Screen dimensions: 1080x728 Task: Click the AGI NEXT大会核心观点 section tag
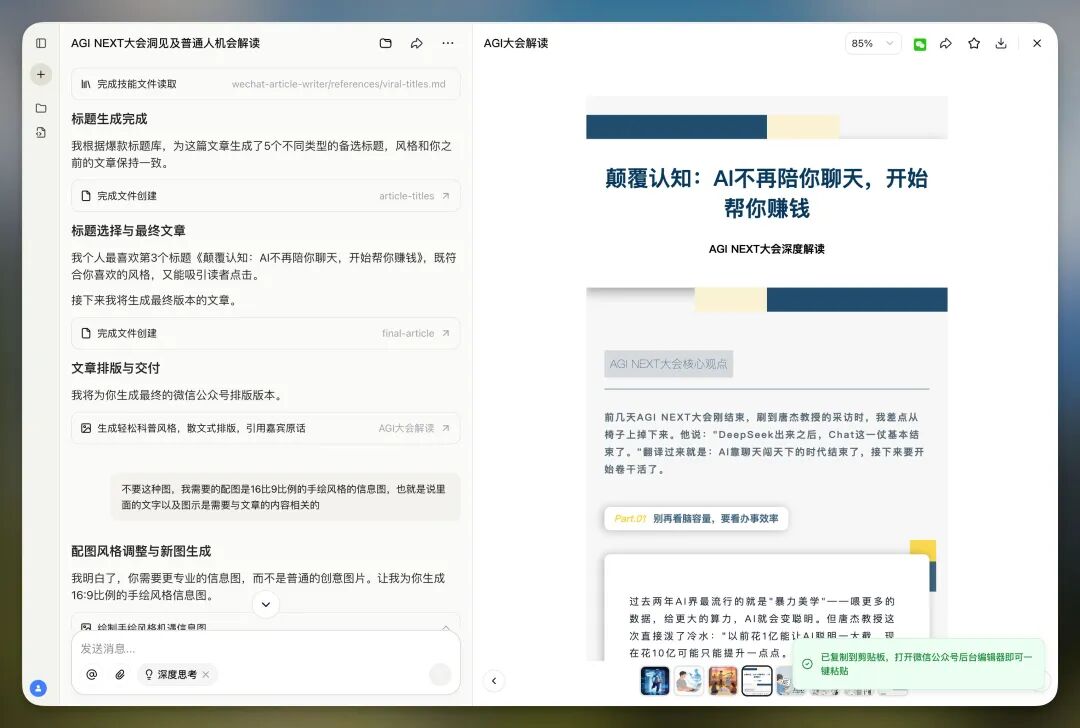(x=668, y=364)
